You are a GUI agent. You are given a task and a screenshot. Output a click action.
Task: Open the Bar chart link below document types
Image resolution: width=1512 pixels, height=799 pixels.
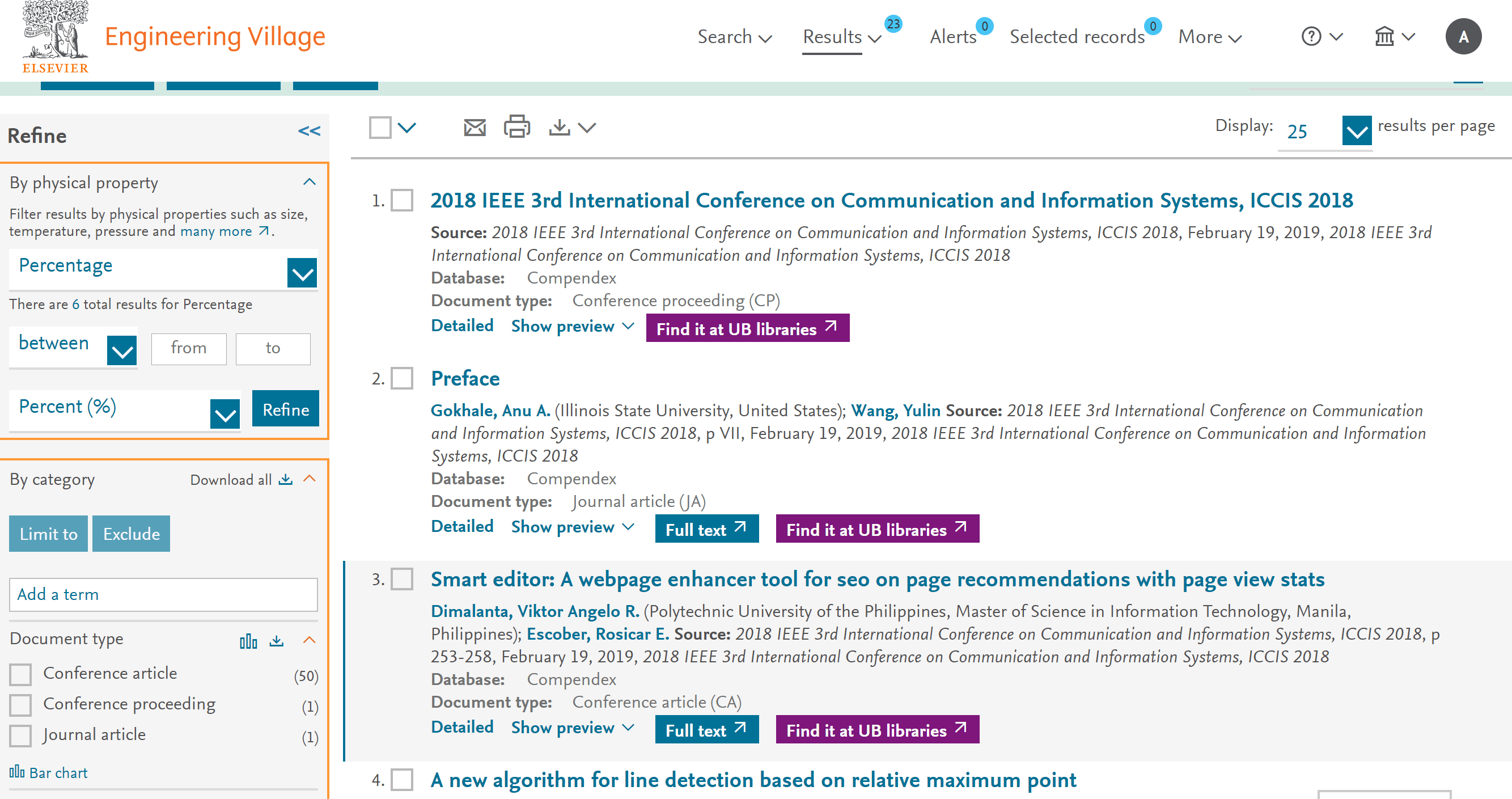(48, 772)
